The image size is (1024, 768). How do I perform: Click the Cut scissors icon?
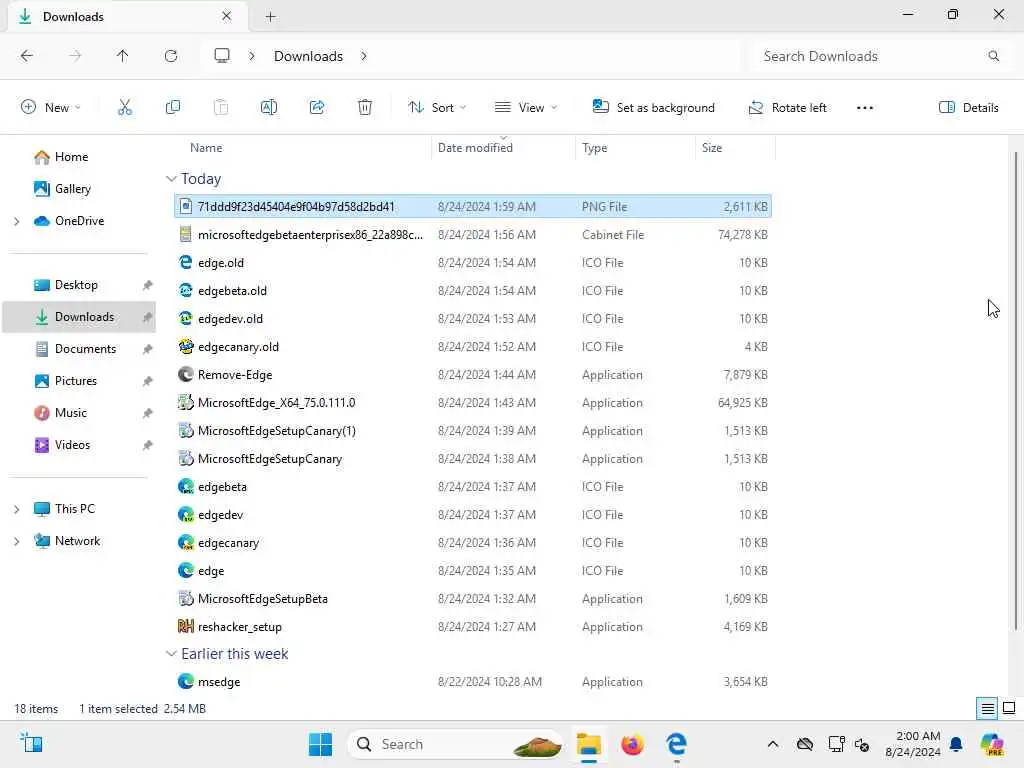125,108
